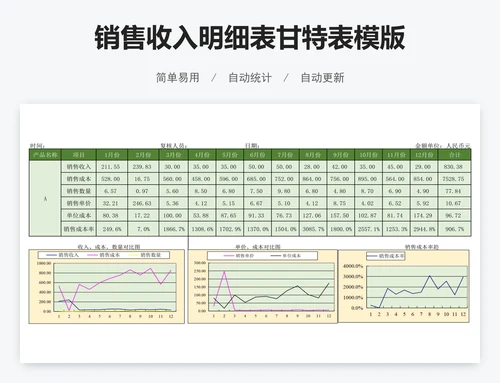Click the cell with value 3085.7%

[313, 229]
